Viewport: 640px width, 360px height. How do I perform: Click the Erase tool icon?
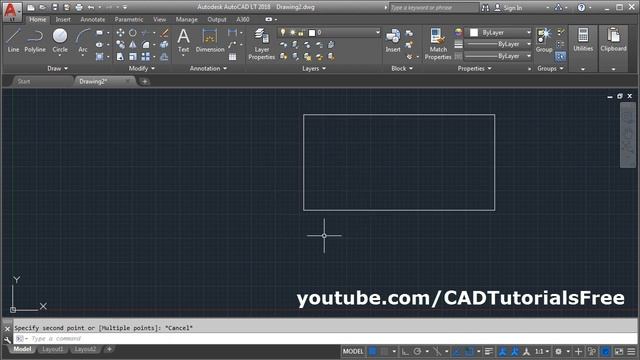tap(164, 33)
